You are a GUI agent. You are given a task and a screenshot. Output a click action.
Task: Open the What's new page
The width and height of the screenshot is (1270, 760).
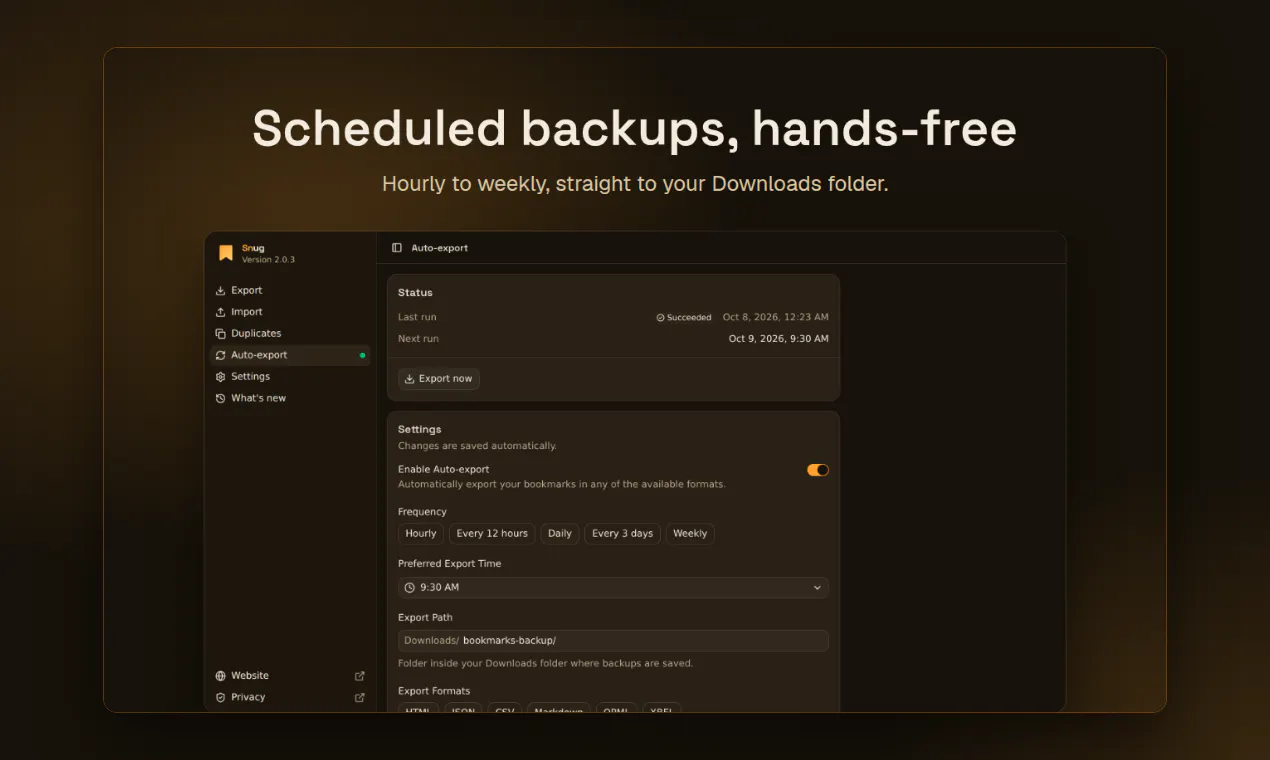[290, 398]
